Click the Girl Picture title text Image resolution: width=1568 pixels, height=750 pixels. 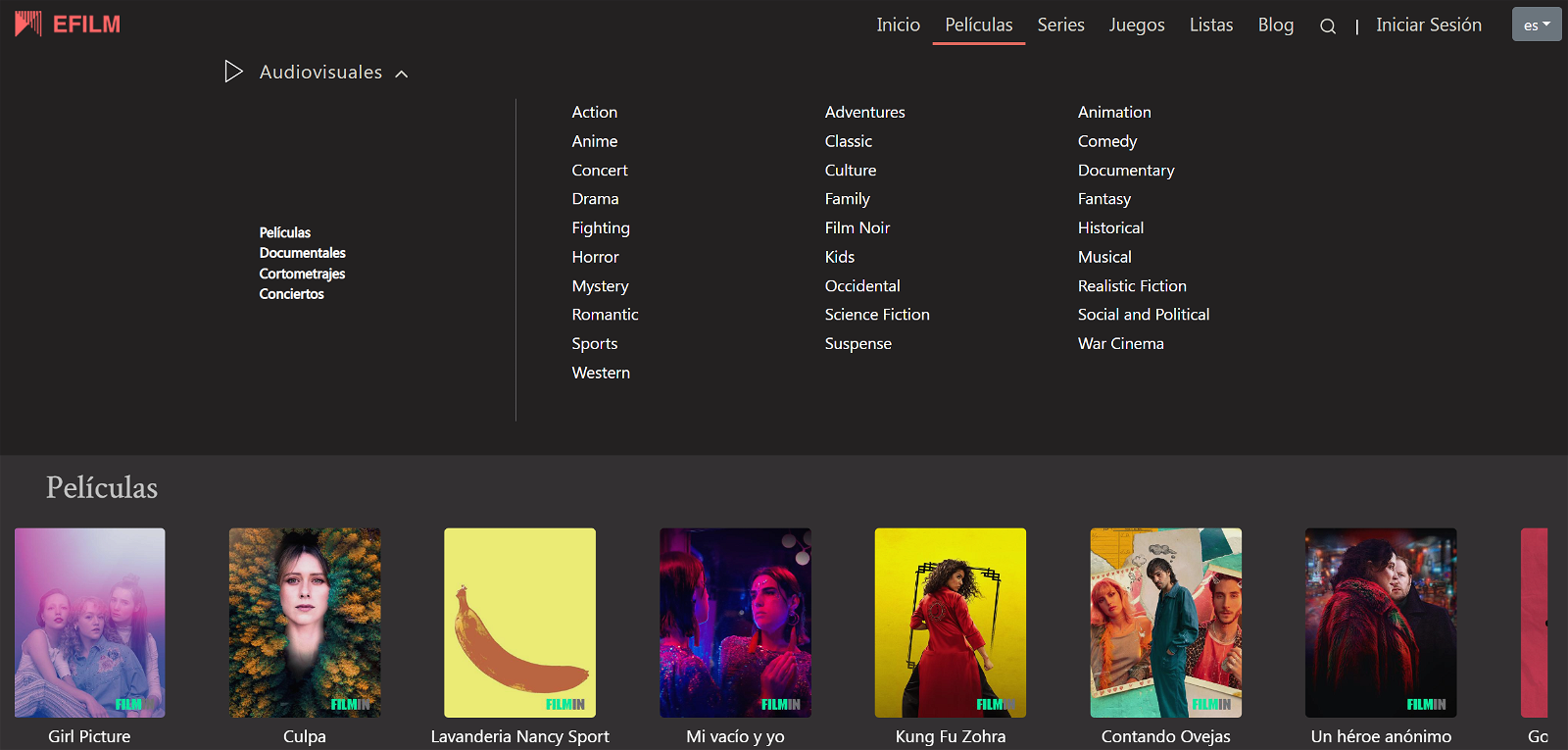89,736
